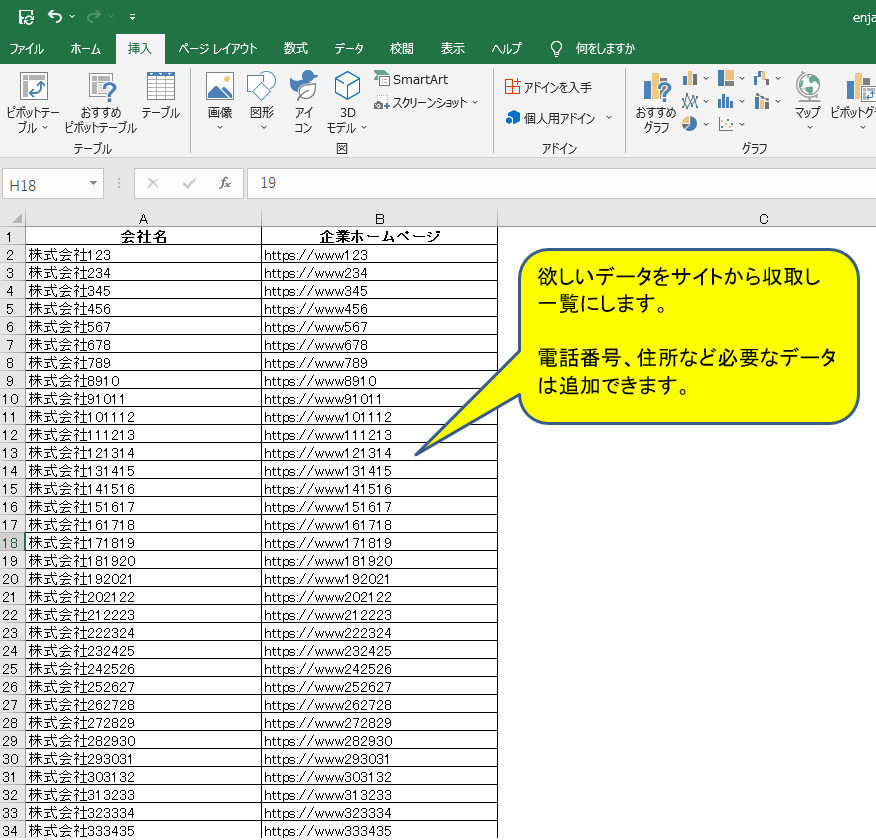Select cell containing 株式会社171819

pyautogui.click(x=144, y=543)
